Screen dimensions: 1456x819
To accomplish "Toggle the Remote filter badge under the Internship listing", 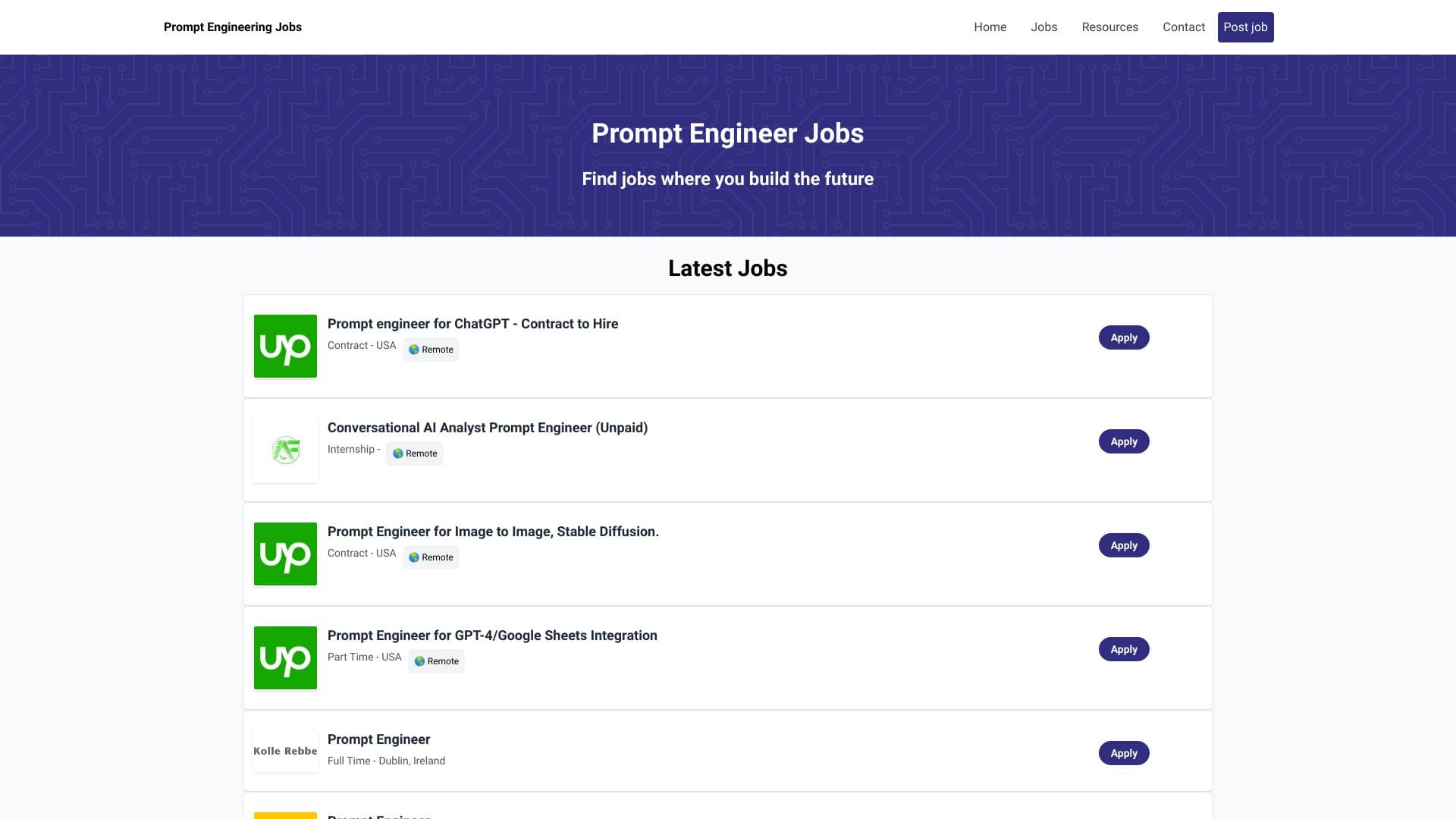I will (415, 453).
